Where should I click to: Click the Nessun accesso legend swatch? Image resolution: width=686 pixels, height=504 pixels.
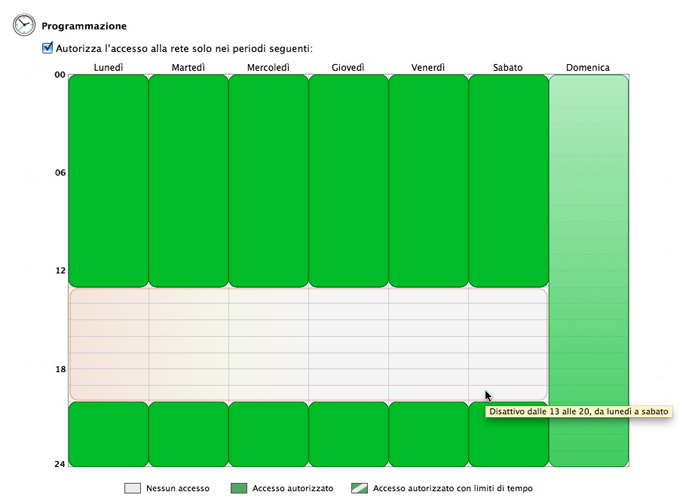pos(132,488)
